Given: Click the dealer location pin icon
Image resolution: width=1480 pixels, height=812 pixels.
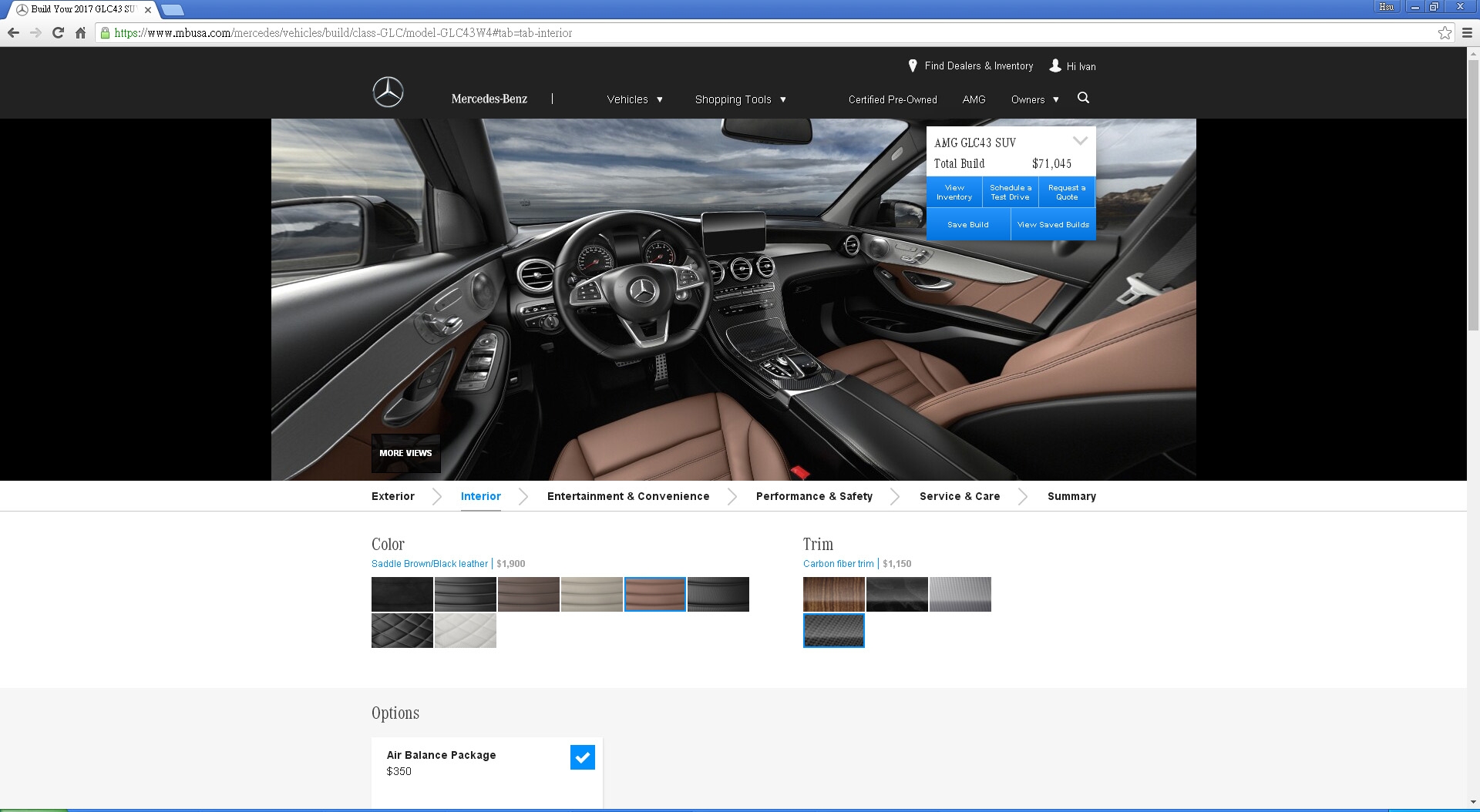Looking at the screenshot, I should 913,66.
